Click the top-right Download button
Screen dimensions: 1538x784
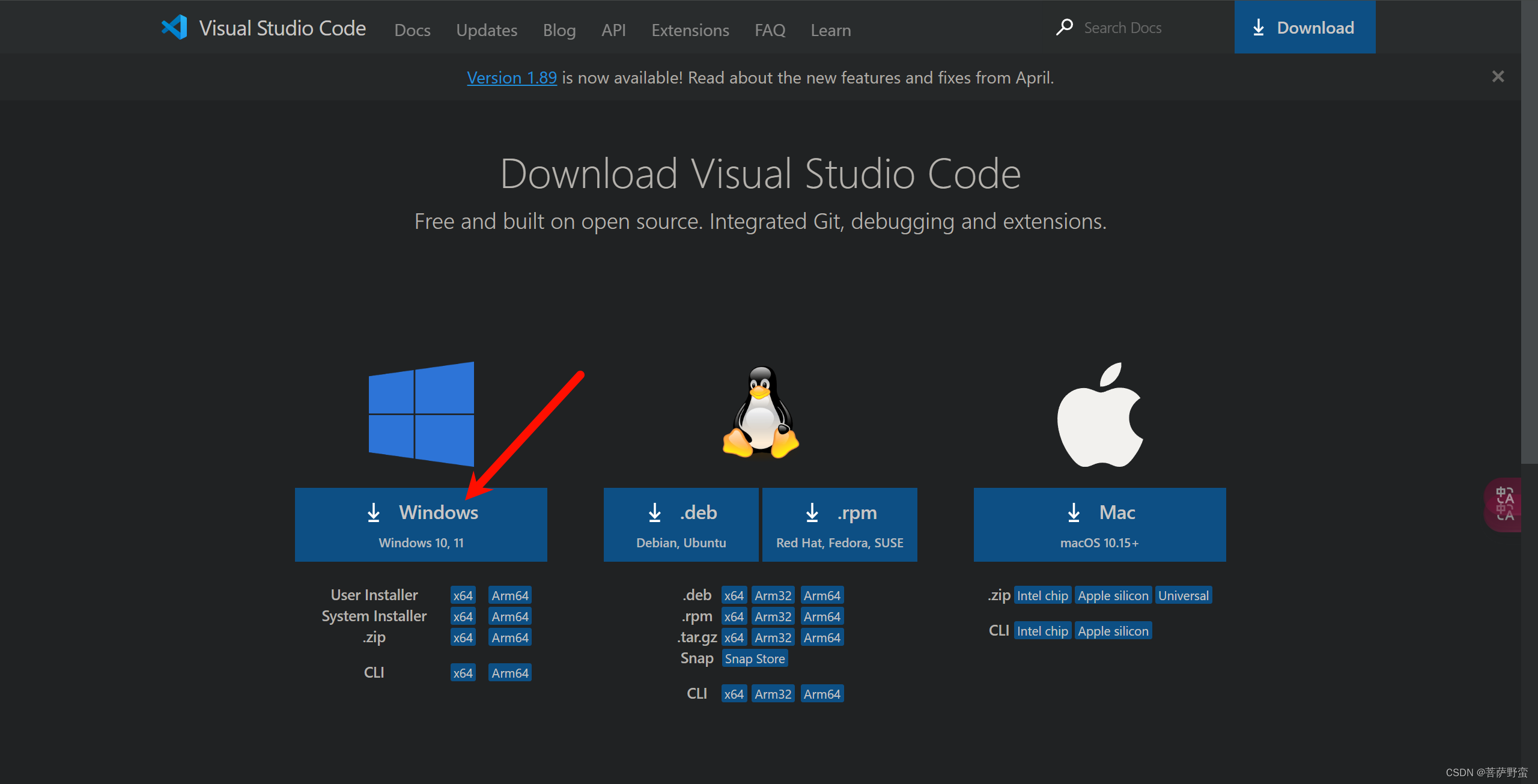tap(1304, 28)
